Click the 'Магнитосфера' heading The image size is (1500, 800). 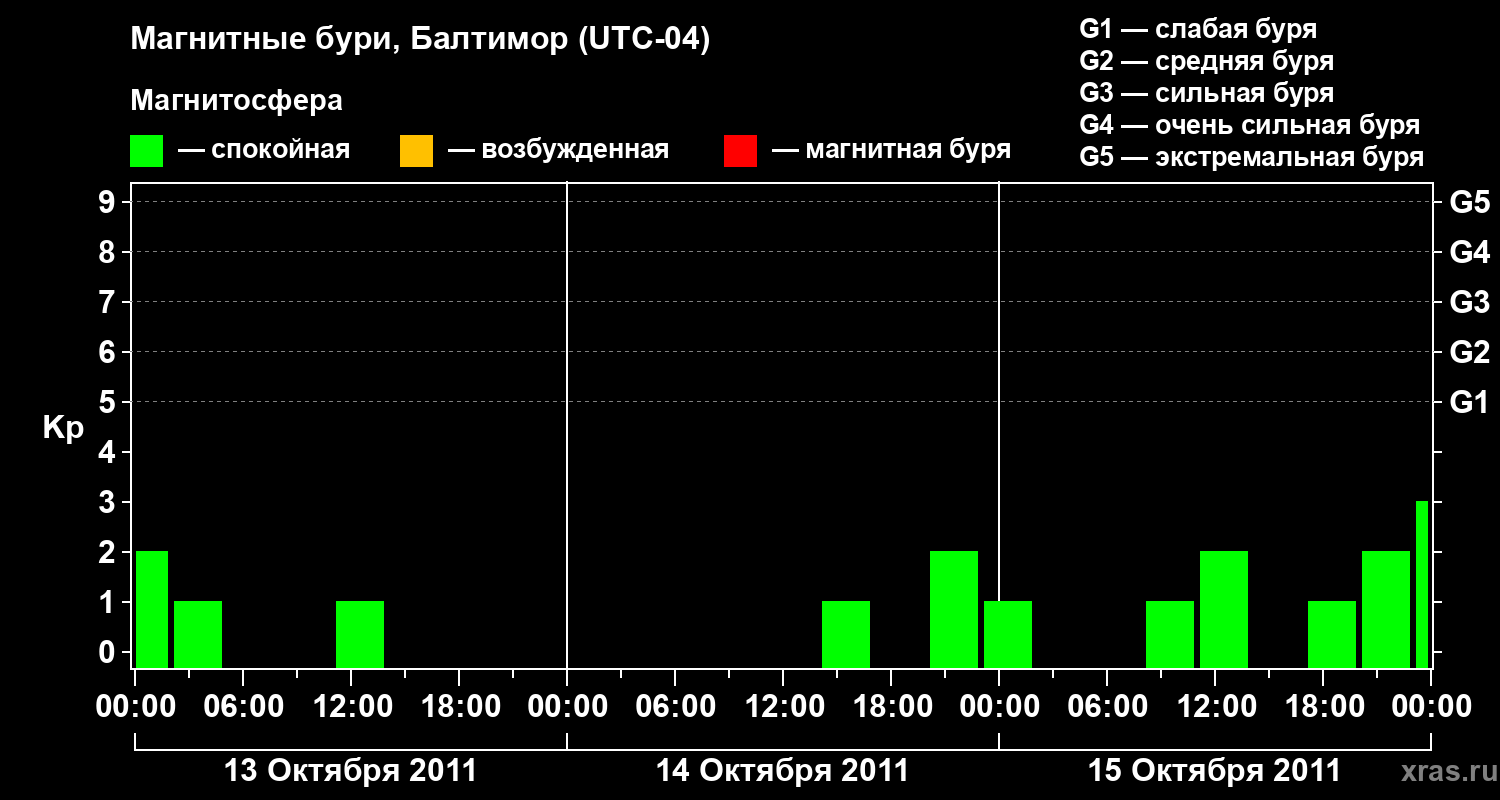tap(237, 101)
